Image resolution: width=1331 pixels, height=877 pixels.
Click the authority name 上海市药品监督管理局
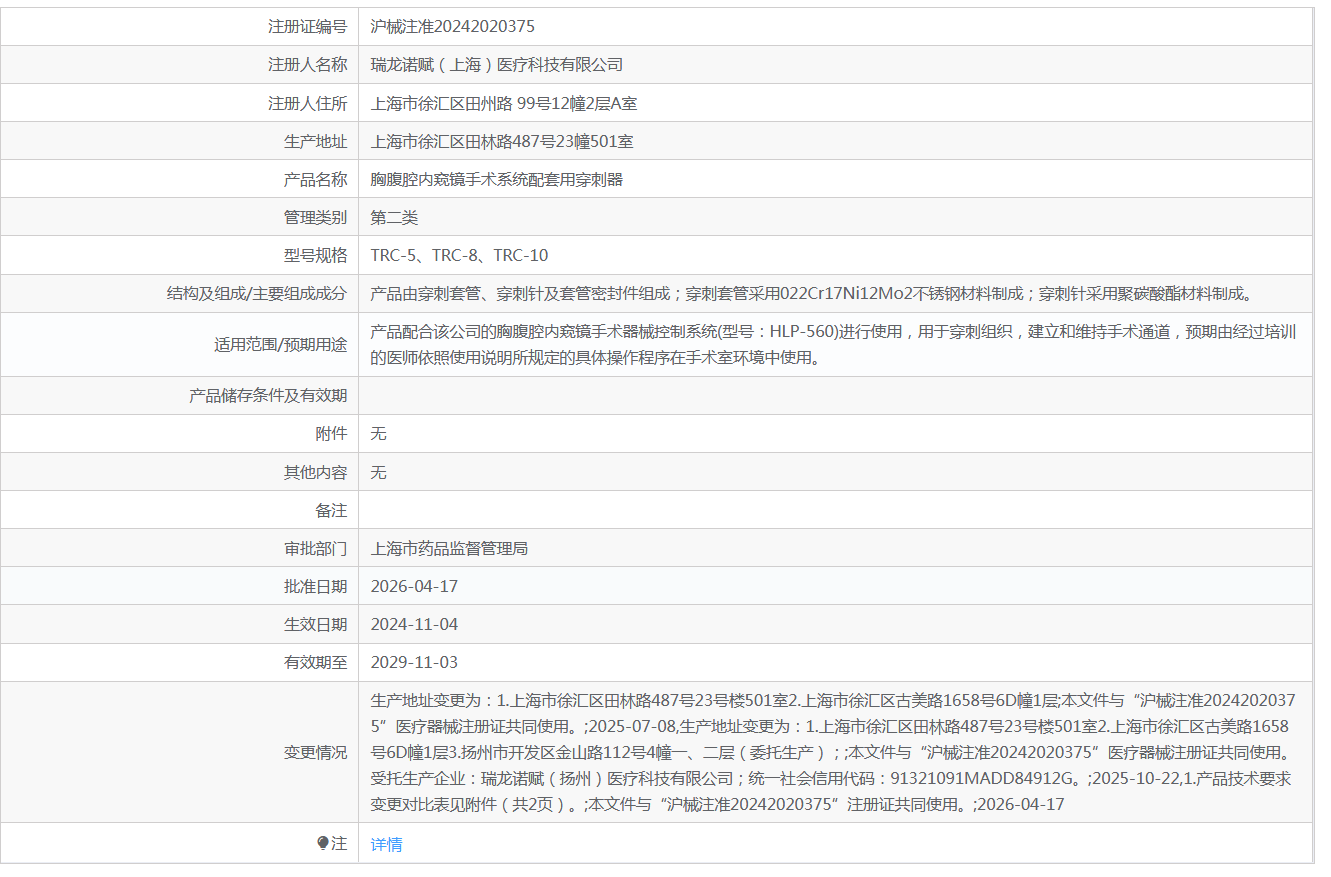coord(449,548)
